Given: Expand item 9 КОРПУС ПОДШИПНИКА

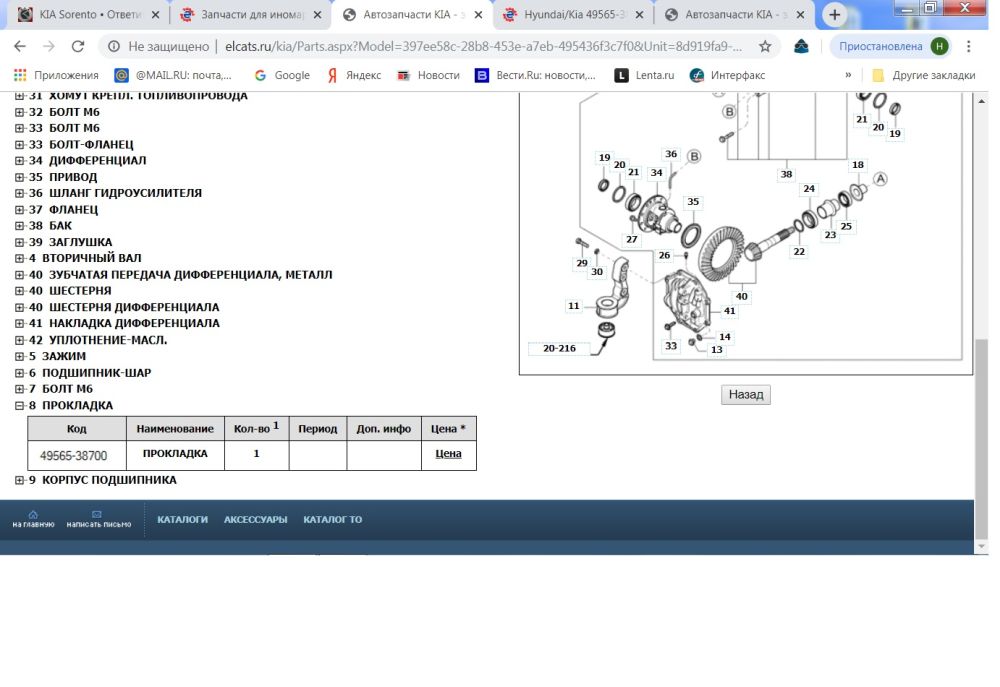Looking at the screenshot, I should coord(19,481).
